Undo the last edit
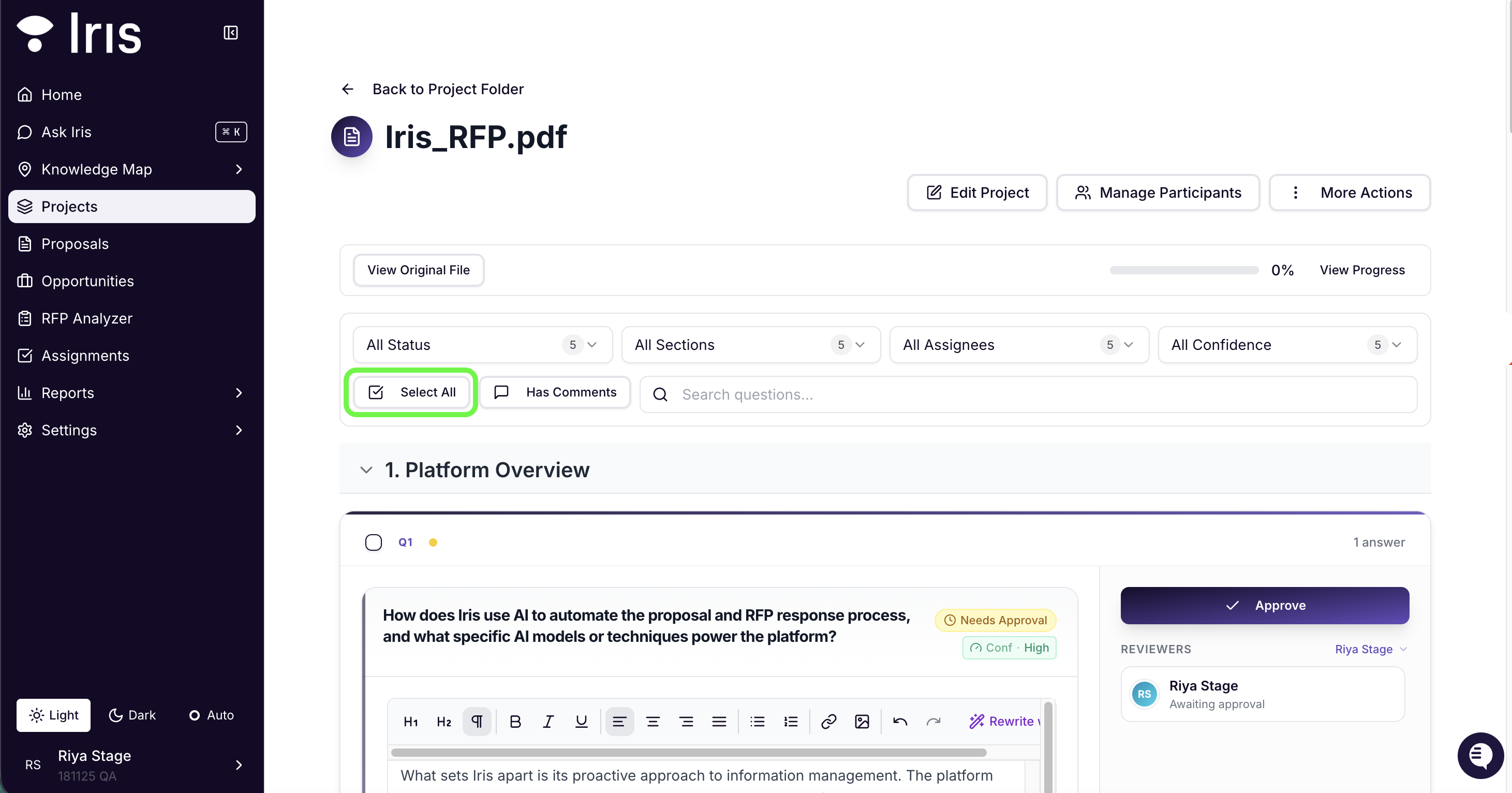Screen dimensions: 1512x793 pyautogui.click(x=900, y=722)
